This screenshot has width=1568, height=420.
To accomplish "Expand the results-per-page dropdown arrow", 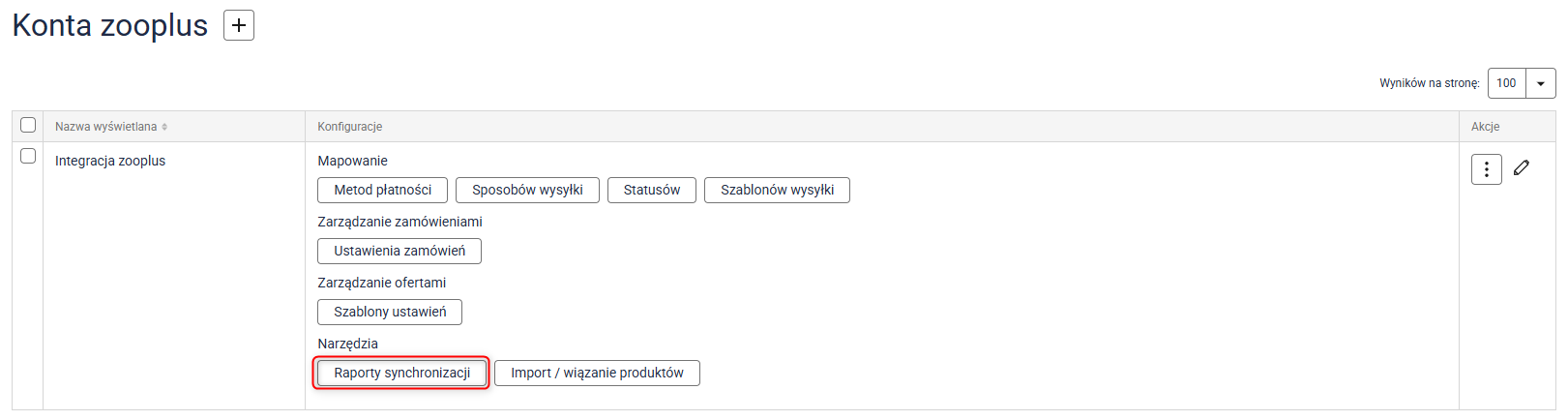I will click(x=1541, y=83).
